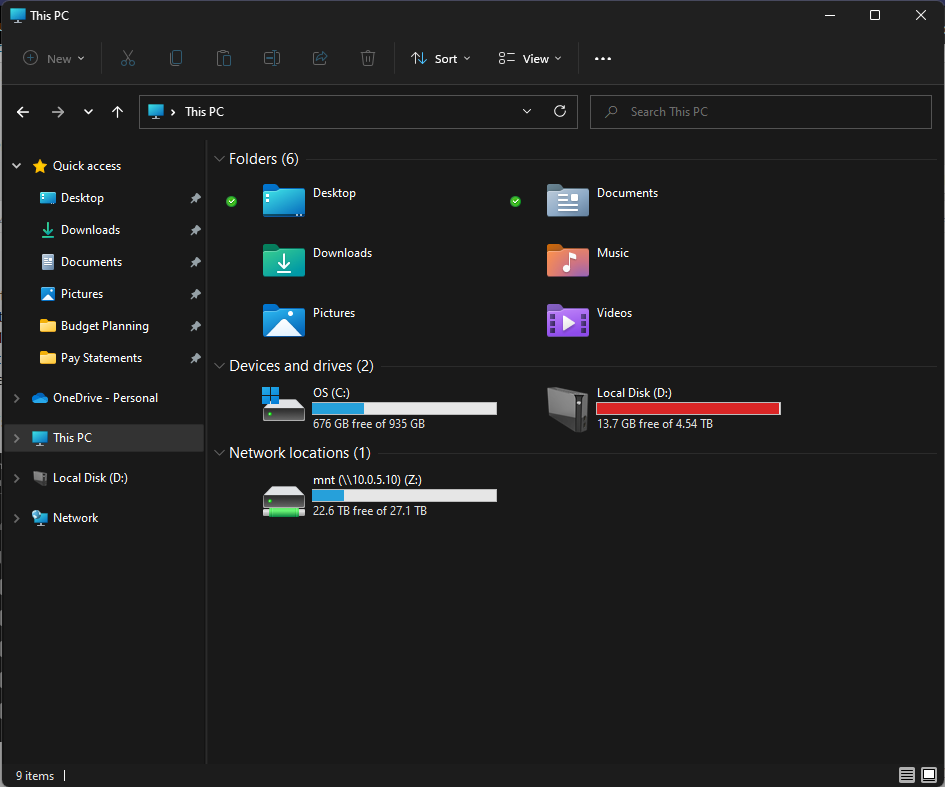The image size is (945, 787).
Task: Click the Delete trash can icon
Action: [x=368, y=59]
